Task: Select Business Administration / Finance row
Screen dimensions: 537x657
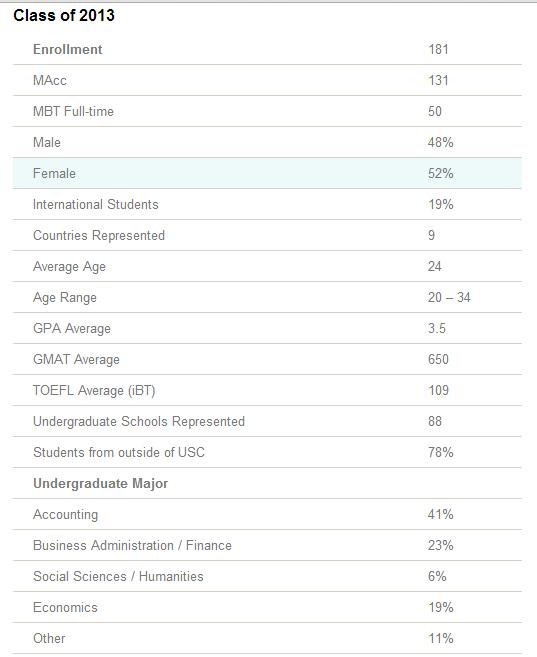Action: click(267, 546)
